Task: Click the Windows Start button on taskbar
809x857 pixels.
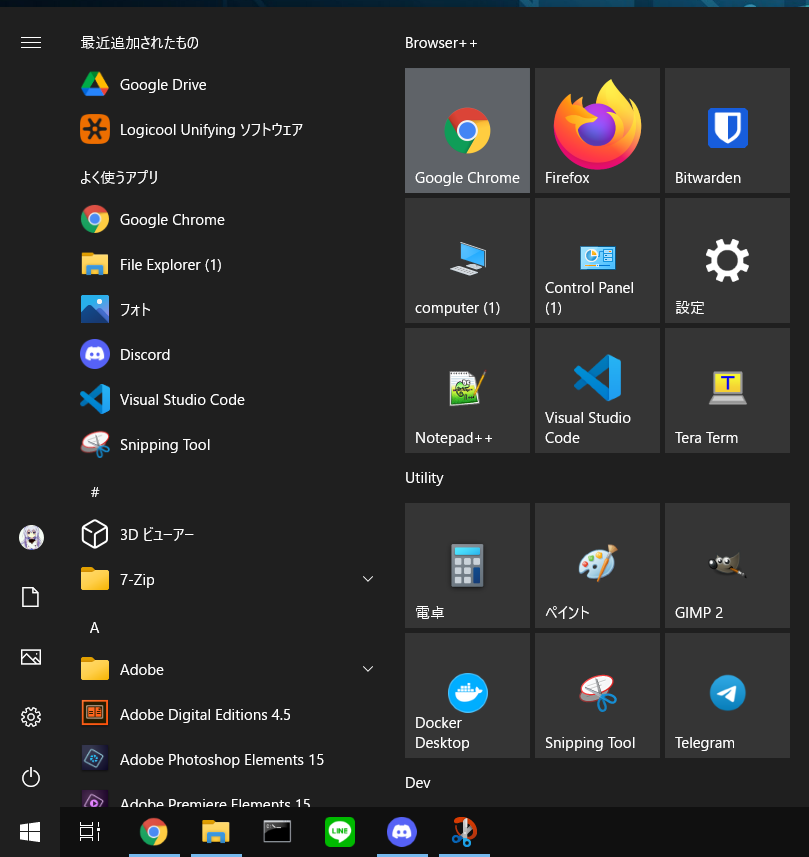Action: (x=30, y=832)
